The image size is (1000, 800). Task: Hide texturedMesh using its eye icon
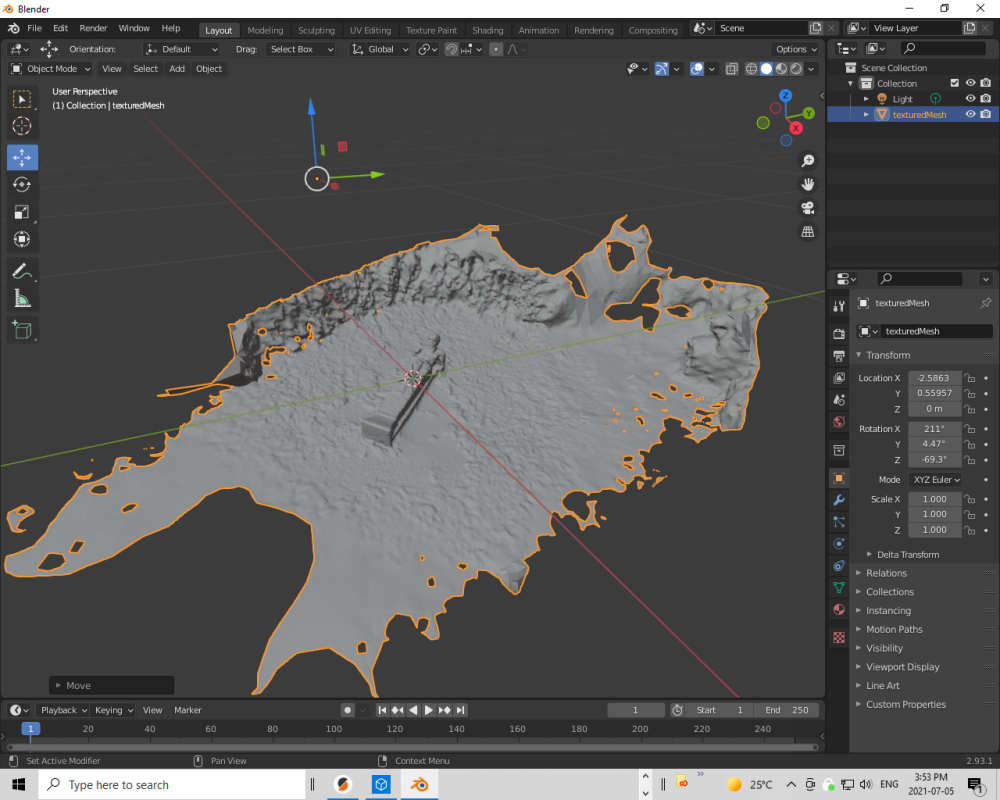point(970,115)
